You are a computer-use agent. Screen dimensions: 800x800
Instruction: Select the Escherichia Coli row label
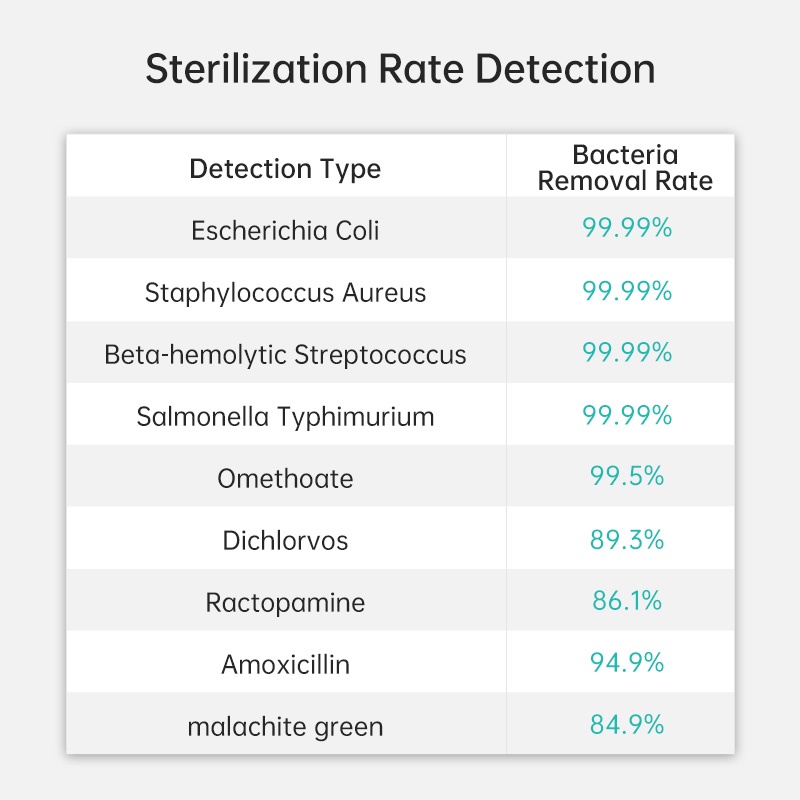[285, 230]
